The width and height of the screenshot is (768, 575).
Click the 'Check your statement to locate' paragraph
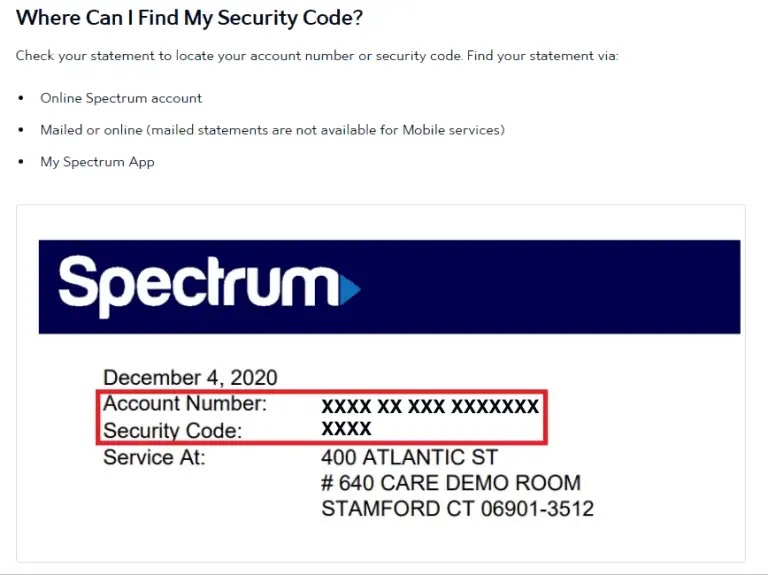317,56
